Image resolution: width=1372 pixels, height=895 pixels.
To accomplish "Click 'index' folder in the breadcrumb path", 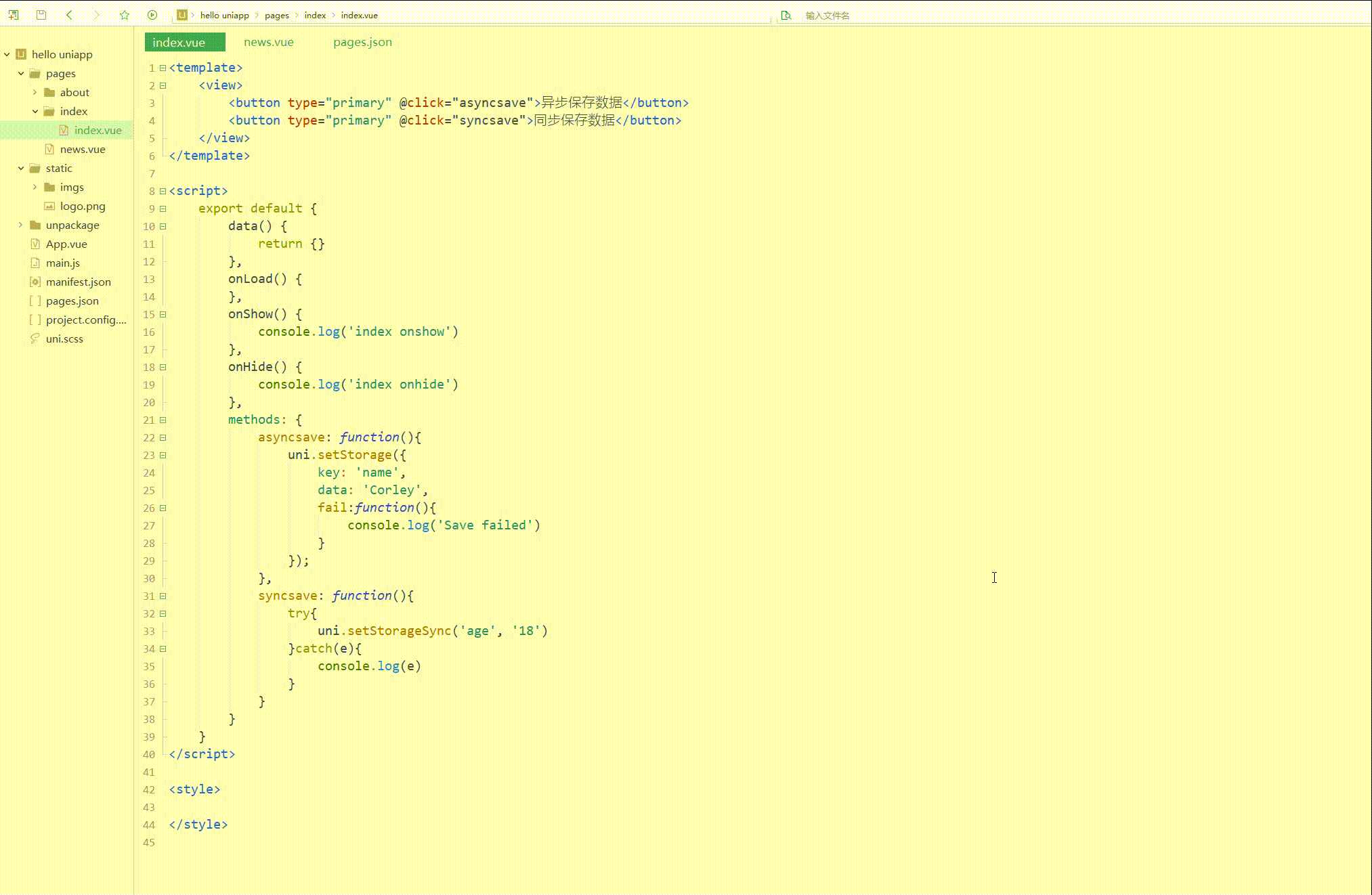I will pos(315,15).
